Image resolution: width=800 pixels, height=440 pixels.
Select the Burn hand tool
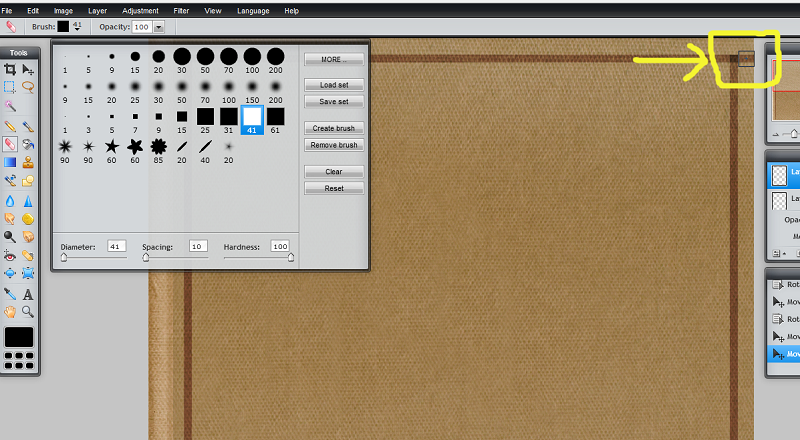[28, 236]
